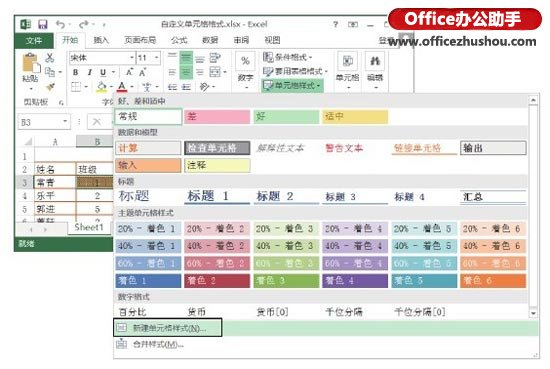Click the Editing binoculars icon

tap(375, 61)
